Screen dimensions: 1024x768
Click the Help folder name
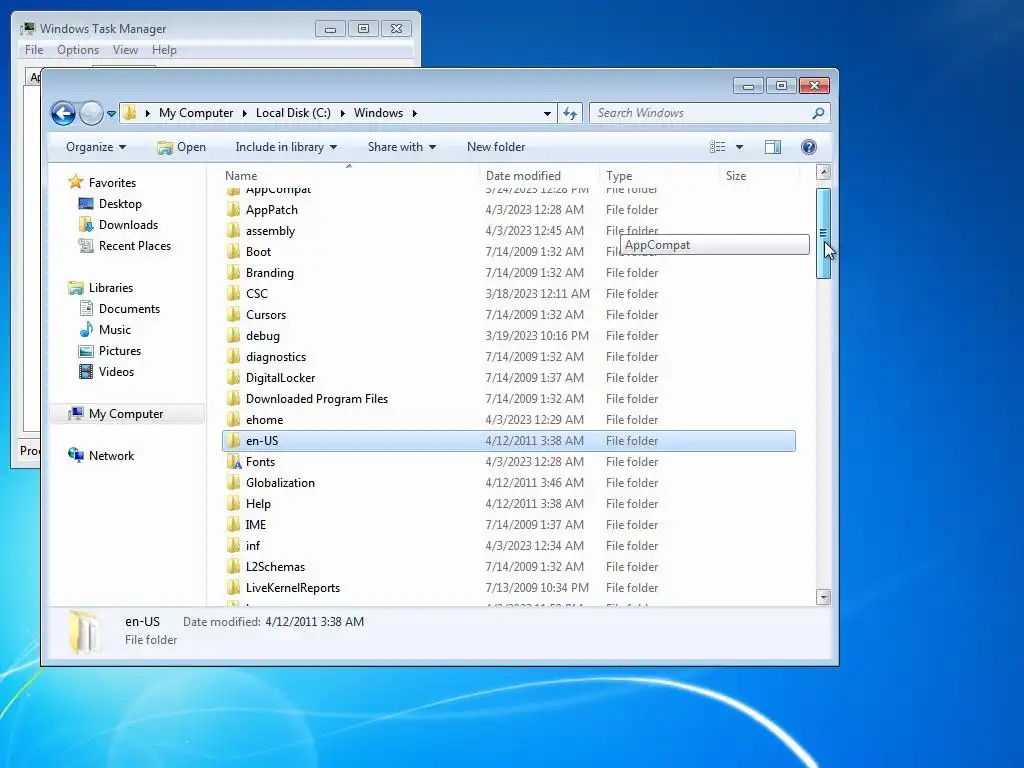[x=258, y=504]
